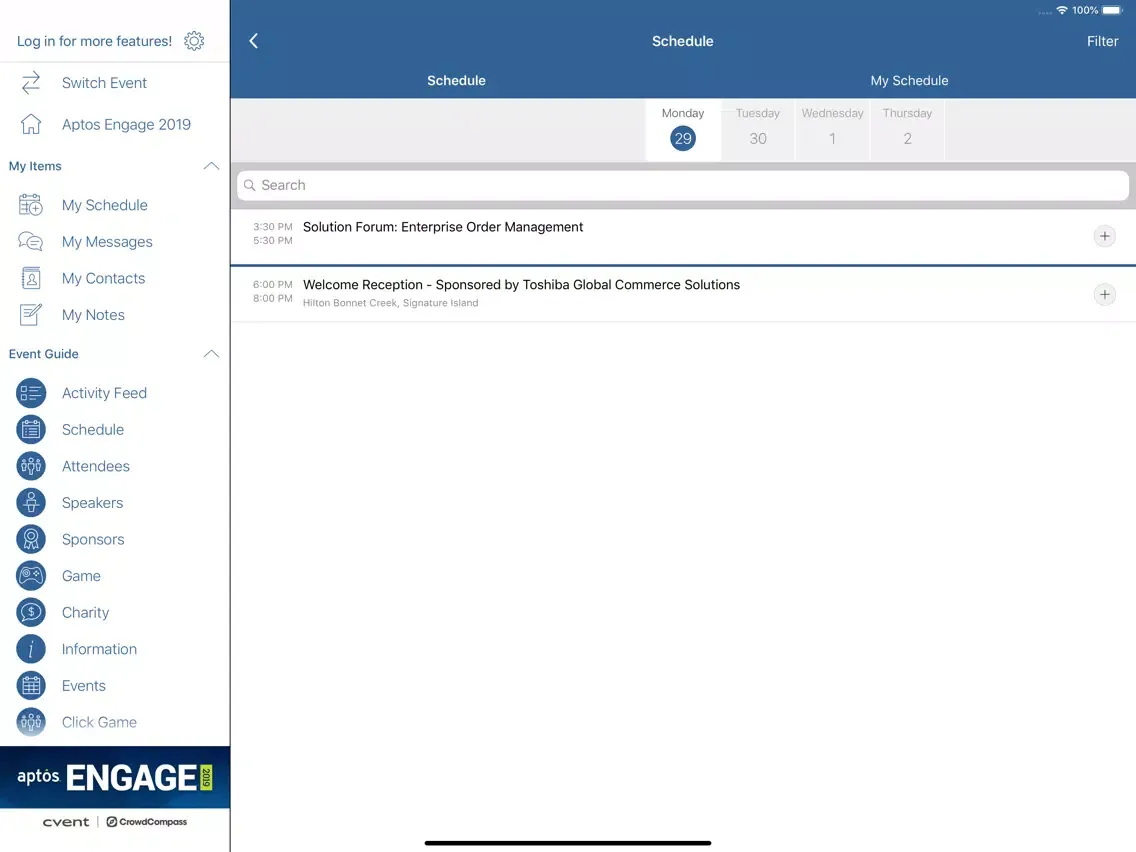Open My Notes label

point(93,315)
